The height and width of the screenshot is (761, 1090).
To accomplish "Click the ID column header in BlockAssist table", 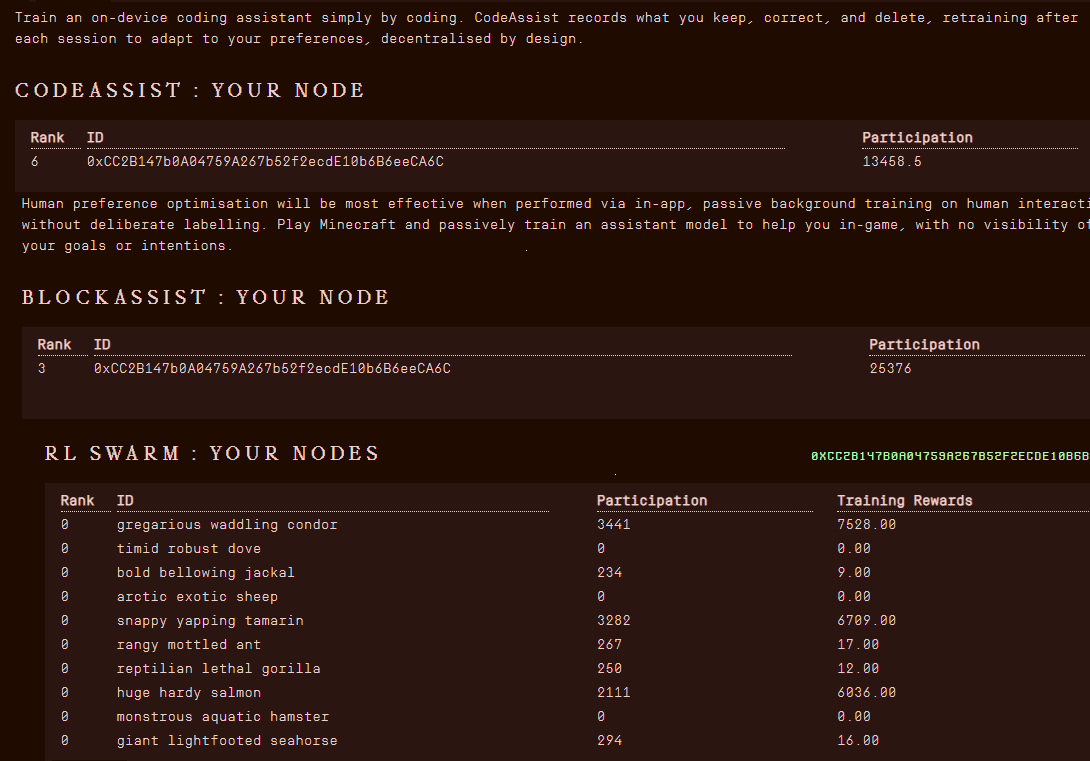I will tap(102, 345).
